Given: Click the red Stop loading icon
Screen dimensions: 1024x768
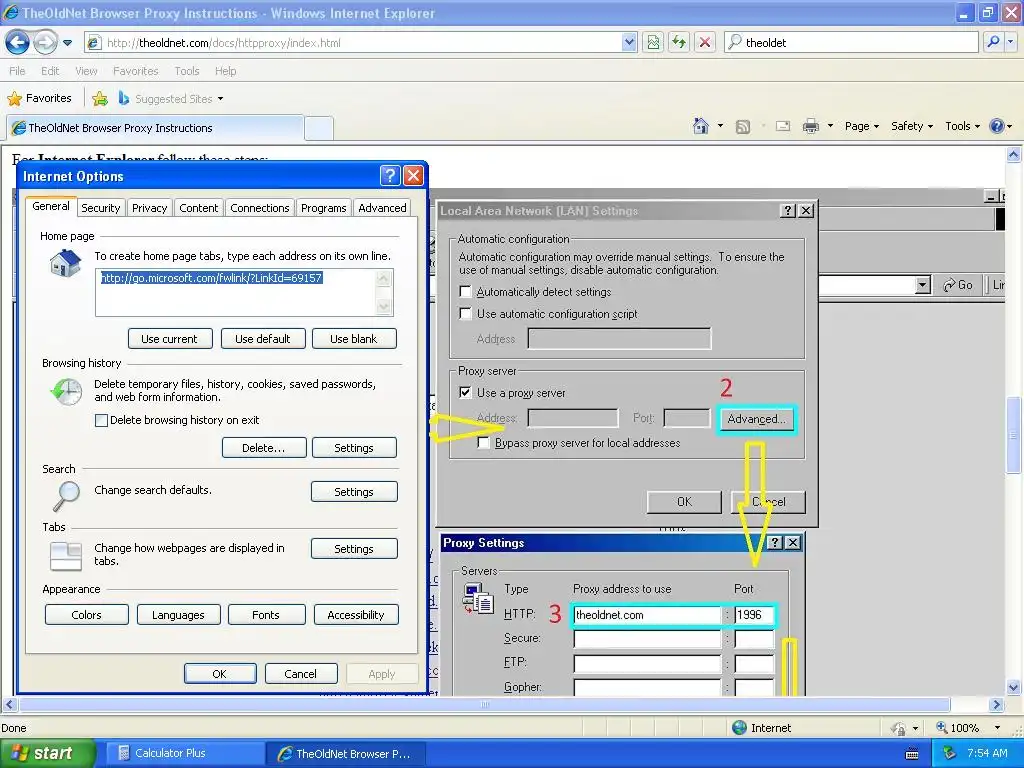Looking at the screenshot, I should click(x=705, y=43).
